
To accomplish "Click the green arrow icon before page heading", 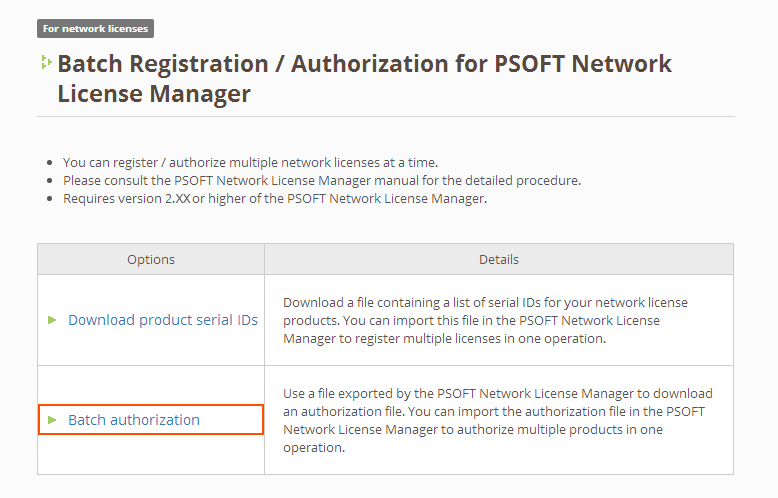I will pos(46,63).
